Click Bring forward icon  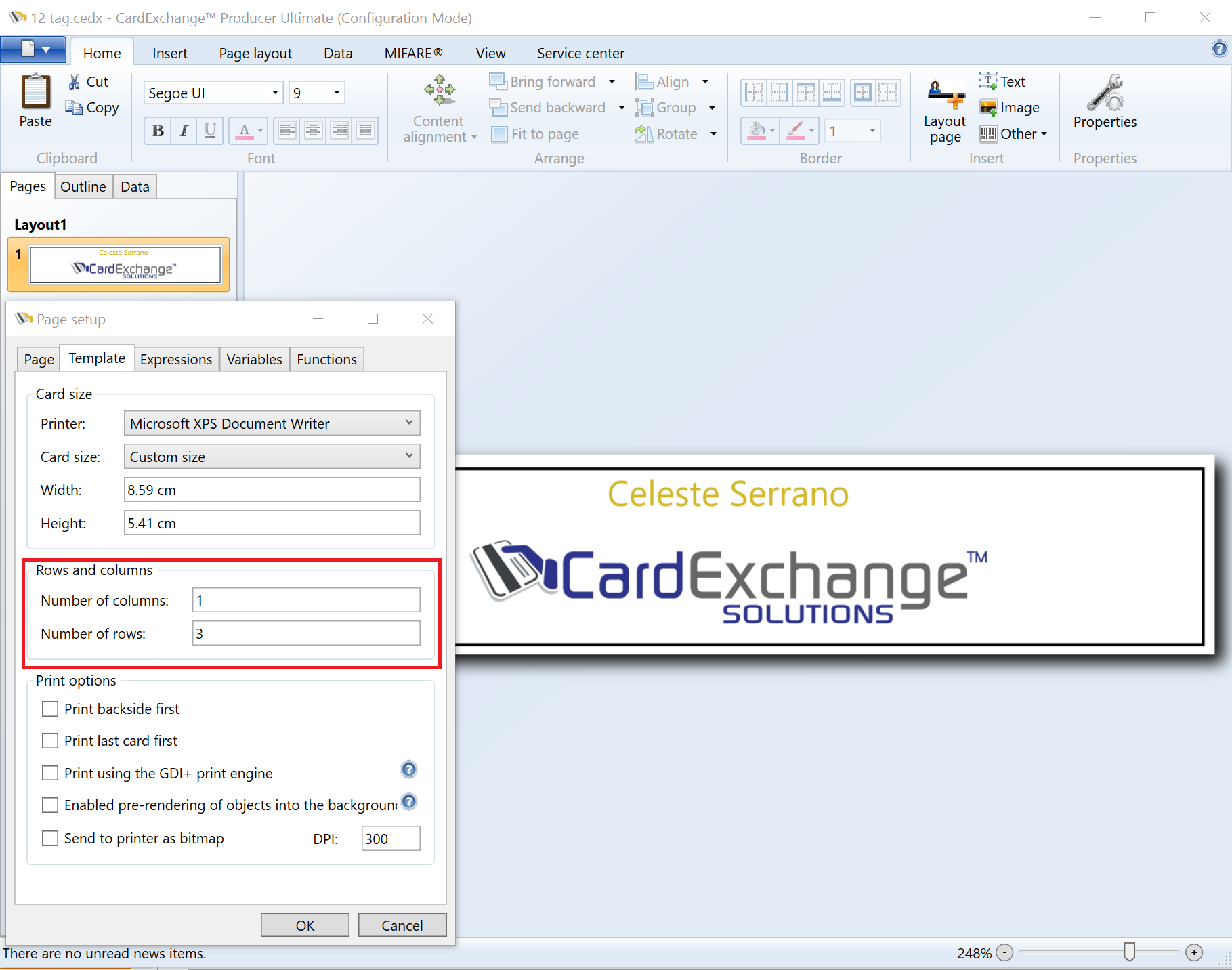coord(498,82)
